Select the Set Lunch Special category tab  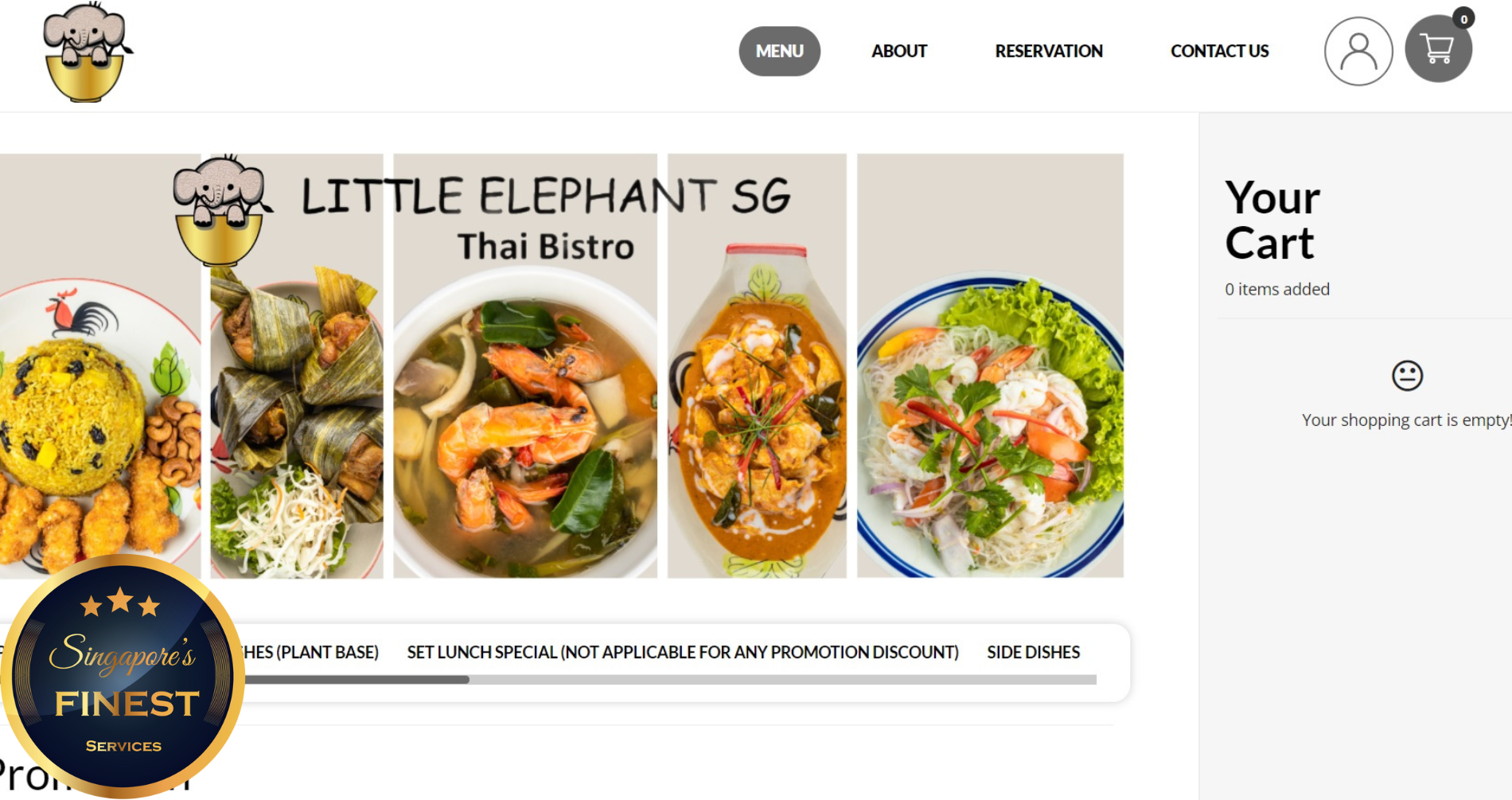pos(683,652)
